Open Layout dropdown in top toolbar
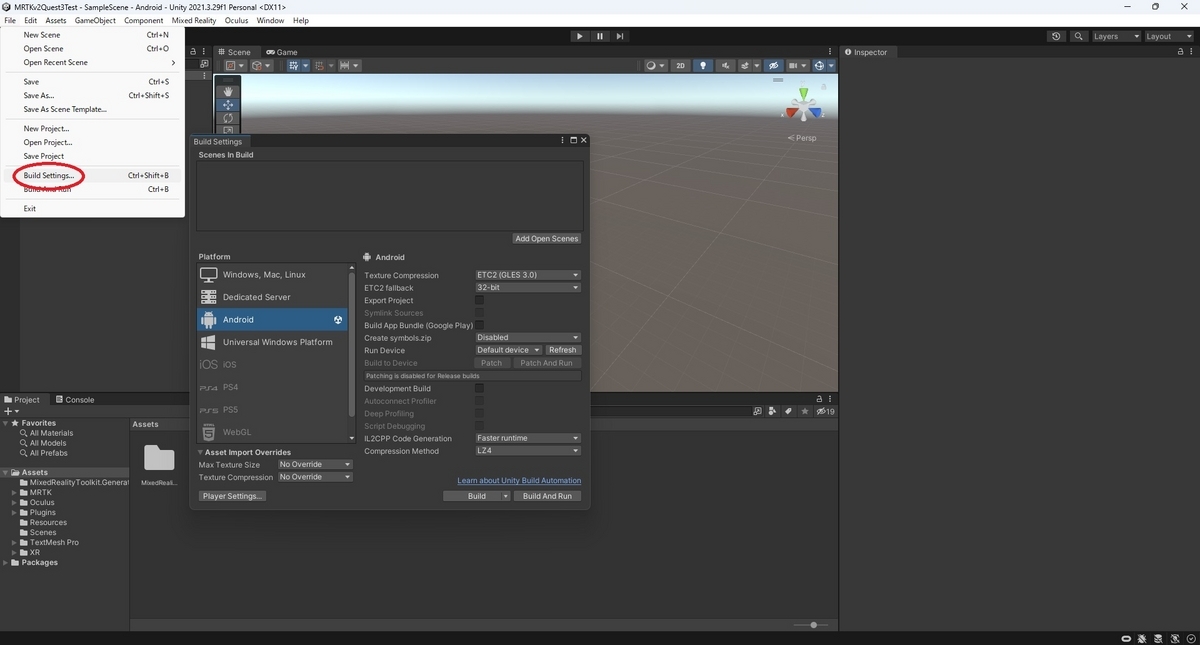1200x645 pixels. (x=1168, y=36)
